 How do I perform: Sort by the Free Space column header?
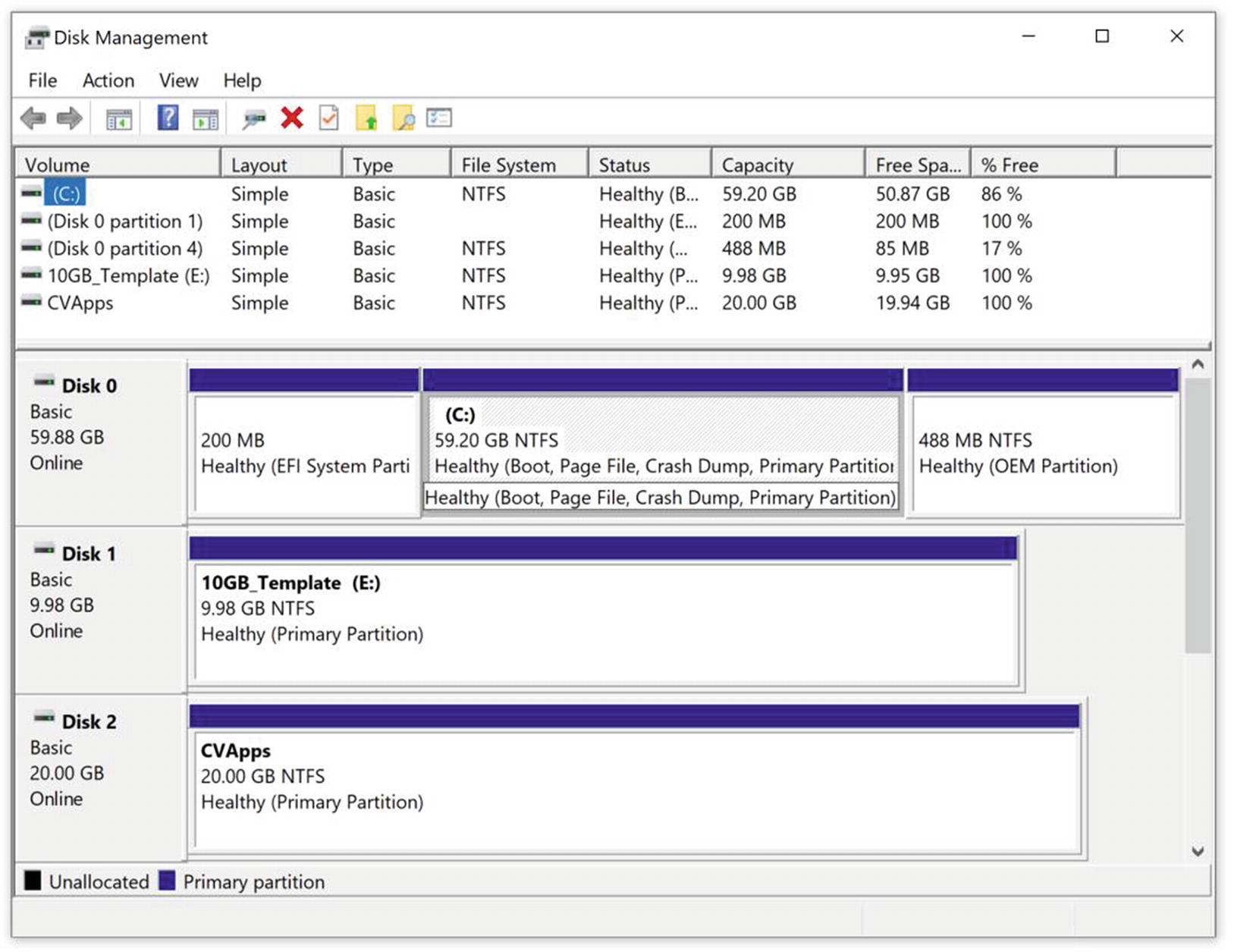[x=918, y=165]
